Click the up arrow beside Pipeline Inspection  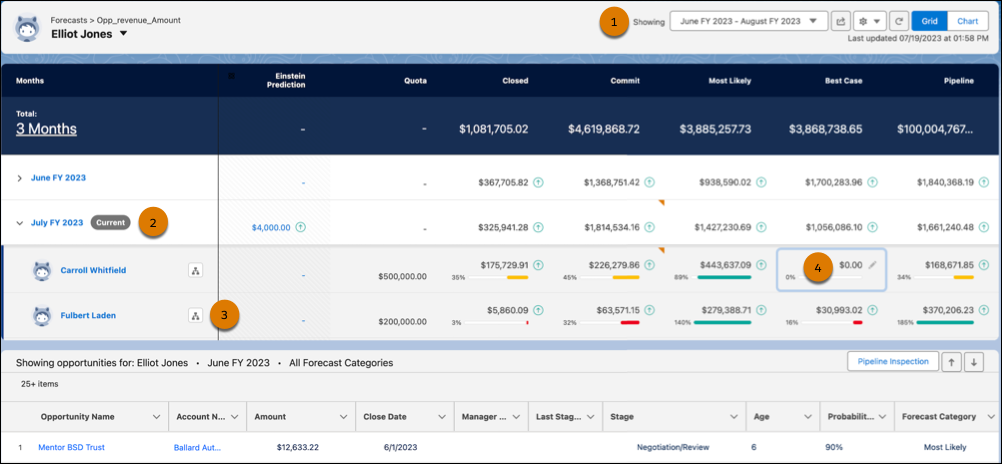click(953, 361)
